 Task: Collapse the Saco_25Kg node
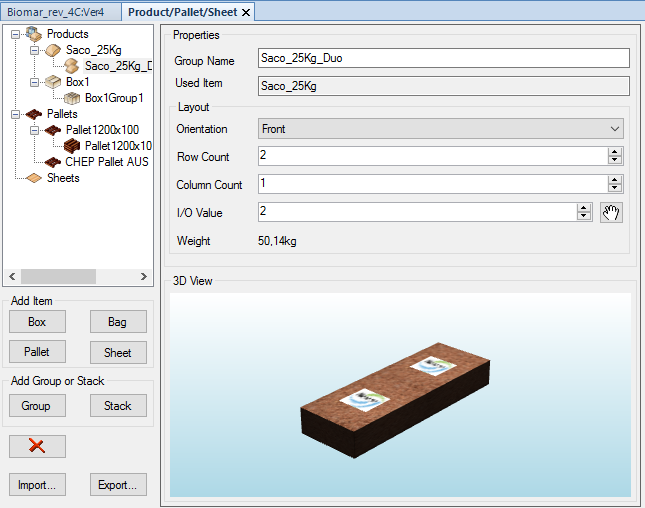coord(34,50)
